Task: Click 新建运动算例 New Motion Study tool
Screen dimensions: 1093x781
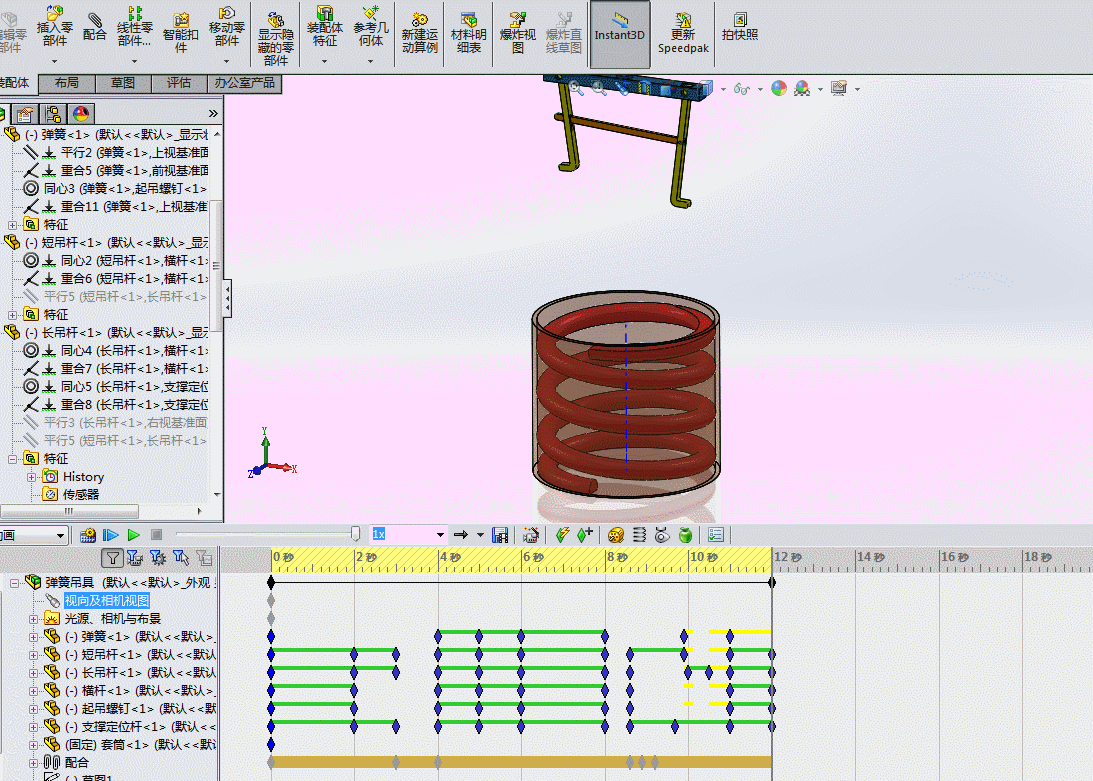Action: coord(420,33)
